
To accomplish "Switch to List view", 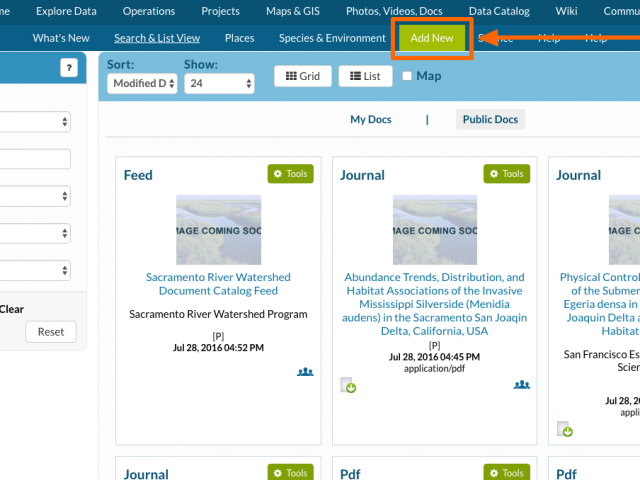I will pos(365,76).
